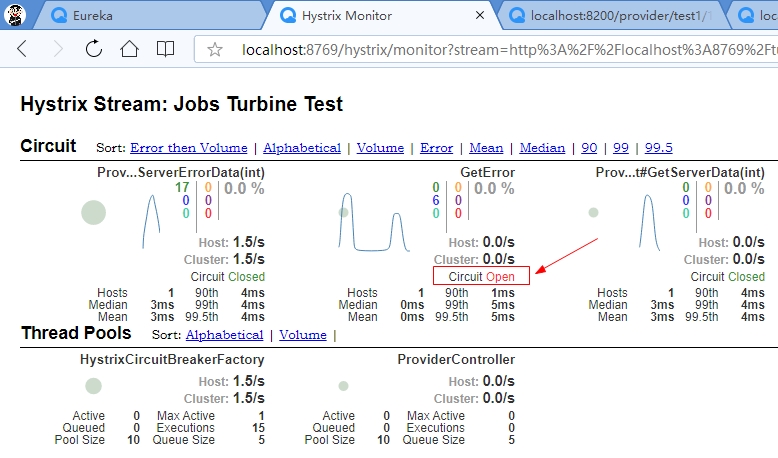778x458 pixels.
Task: Click the small circle of GetServerData circuit
Action: 593,212
